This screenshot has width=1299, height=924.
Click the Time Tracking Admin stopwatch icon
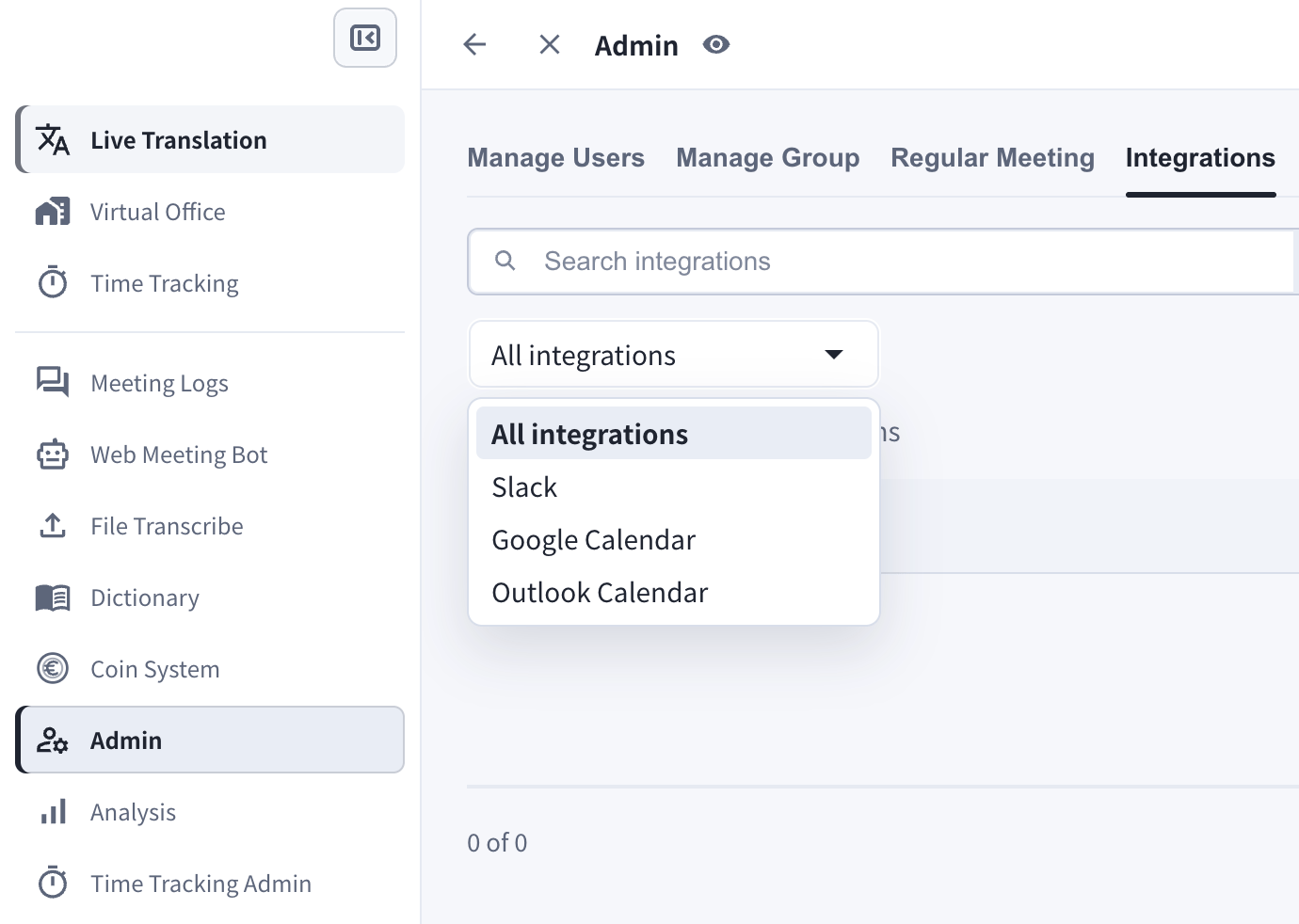tap(53, 883)
